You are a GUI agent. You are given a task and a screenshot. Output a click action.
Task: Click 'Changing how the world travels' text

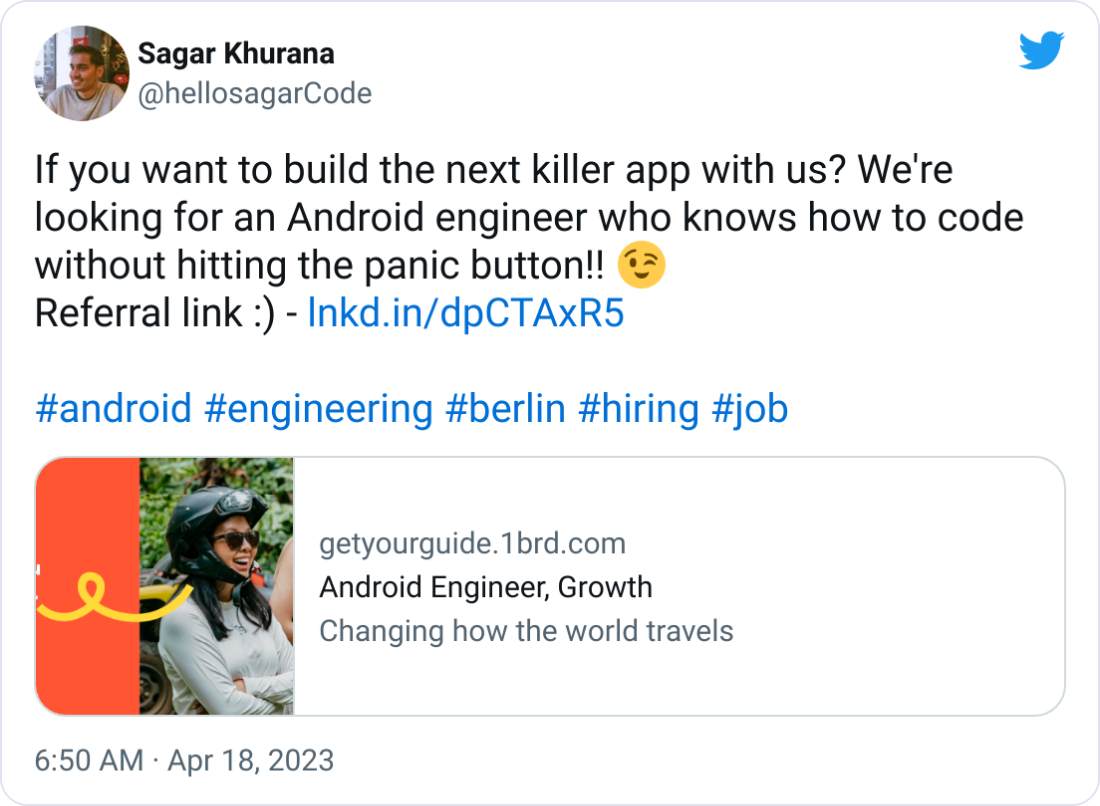(x=527, y=631)
